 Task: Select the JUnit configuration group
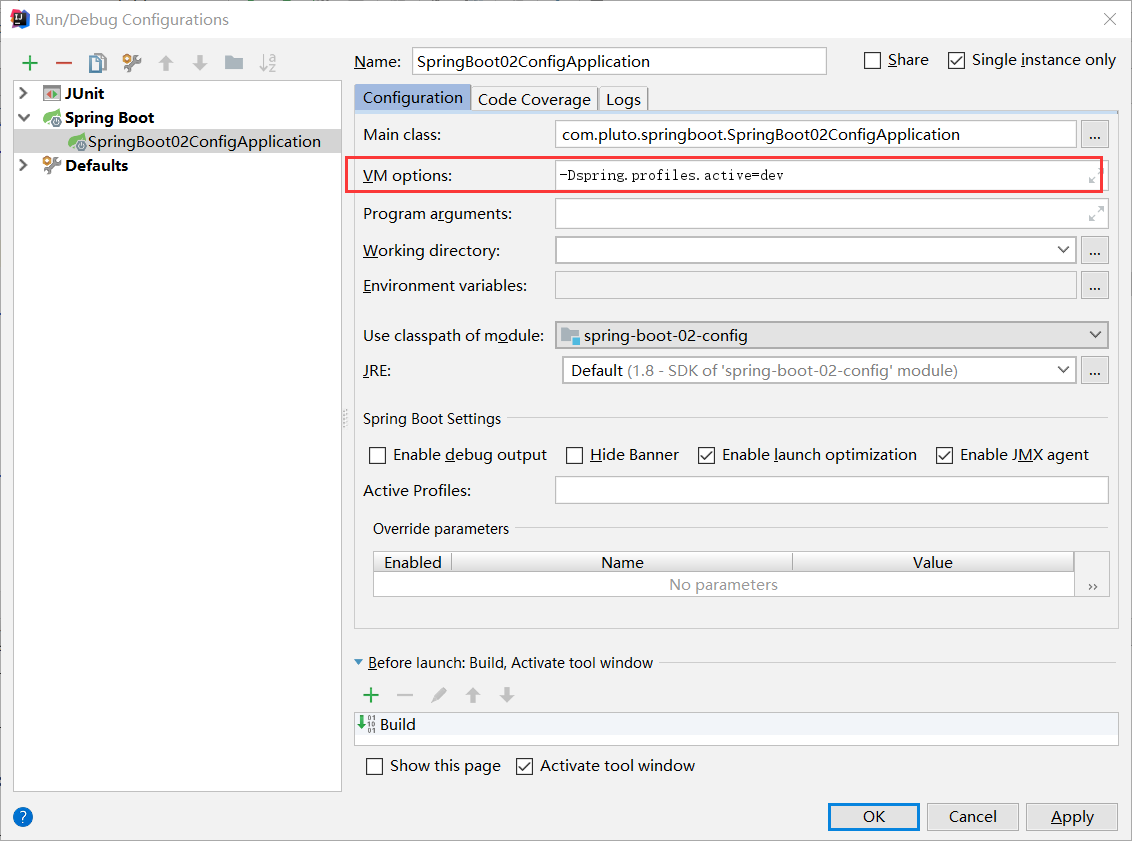point(84,93)
